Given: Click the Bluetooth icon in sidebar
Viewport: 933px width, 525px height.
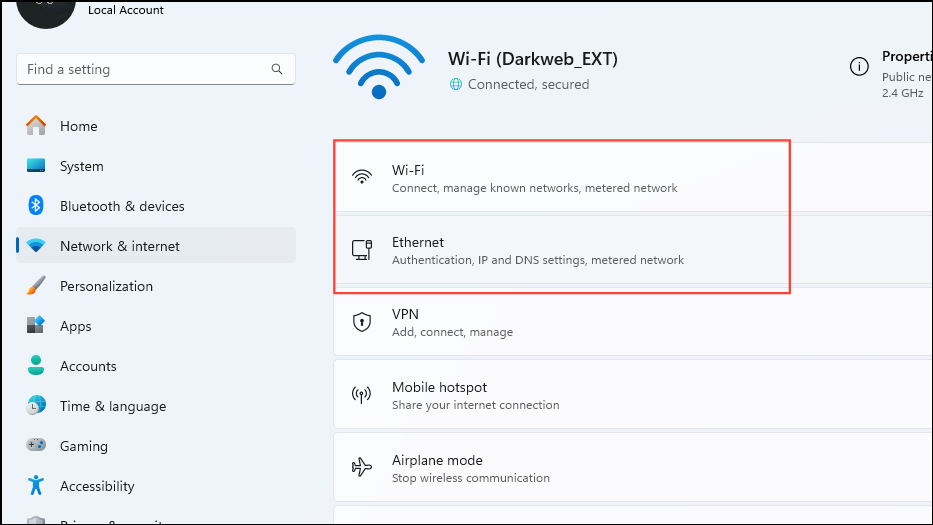Looking at the screenshot, I should pyautogui.click(x=36, y=205).
